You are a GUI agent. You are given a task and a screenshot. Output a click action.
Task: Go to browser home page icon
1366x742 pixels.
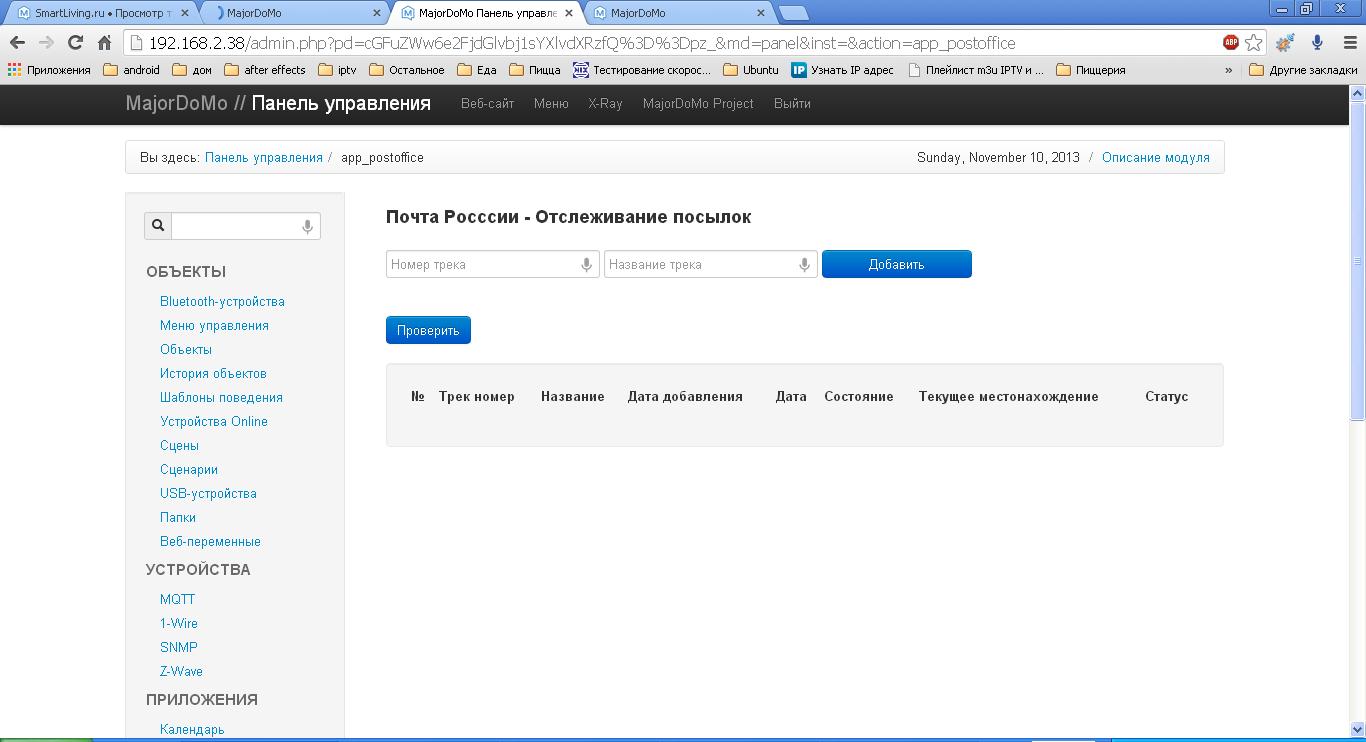pyautogui.click(x=104, y=43)
